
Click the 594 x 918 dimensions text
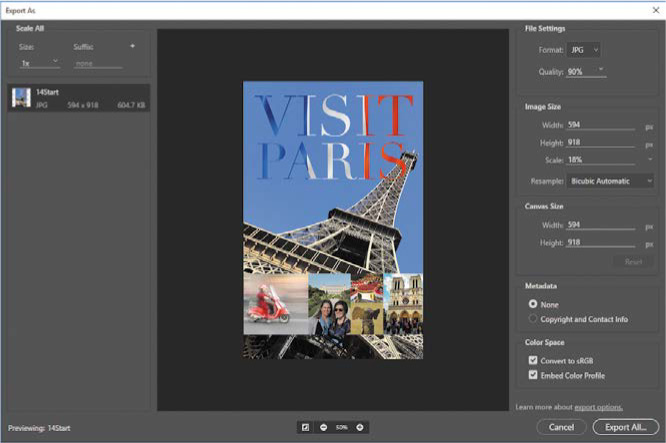click(83, 105)
